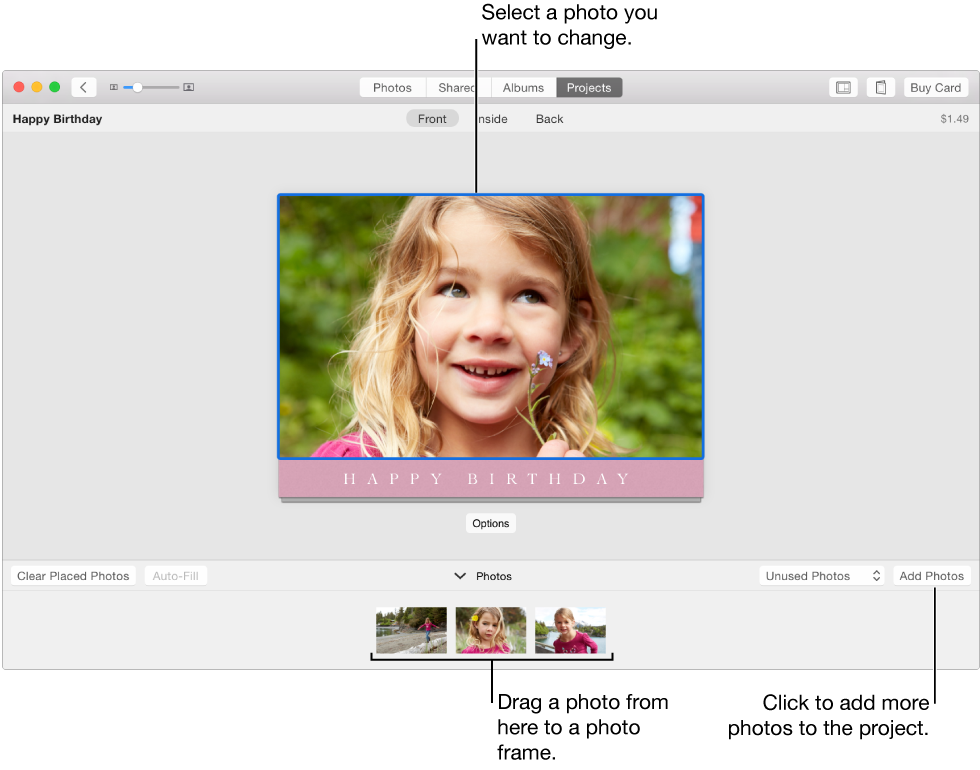This screenshot has width=980, height=770.
Task: Switch to the Front view of the card
Action: pos(432,118)
